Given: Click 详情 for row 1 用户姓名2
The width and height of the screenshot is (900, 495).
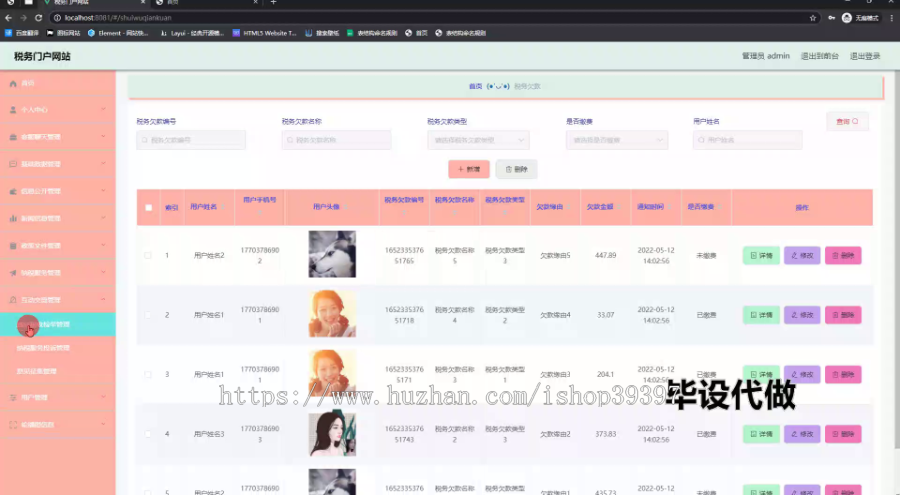Looking at the screenshot, I should point(761,256).
